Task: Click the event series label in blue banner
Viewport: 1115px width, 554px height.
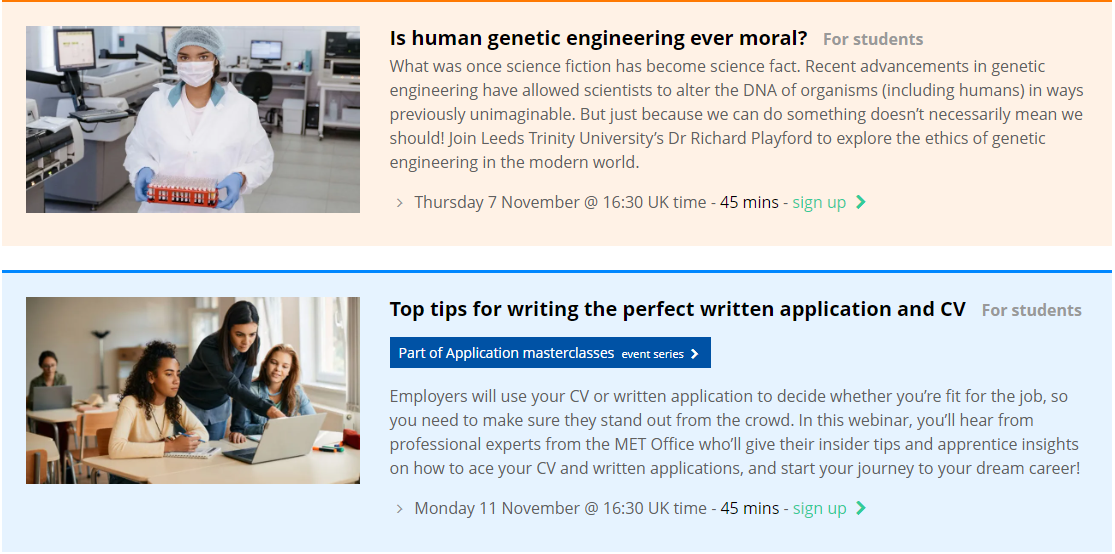Action: [652, 353]
